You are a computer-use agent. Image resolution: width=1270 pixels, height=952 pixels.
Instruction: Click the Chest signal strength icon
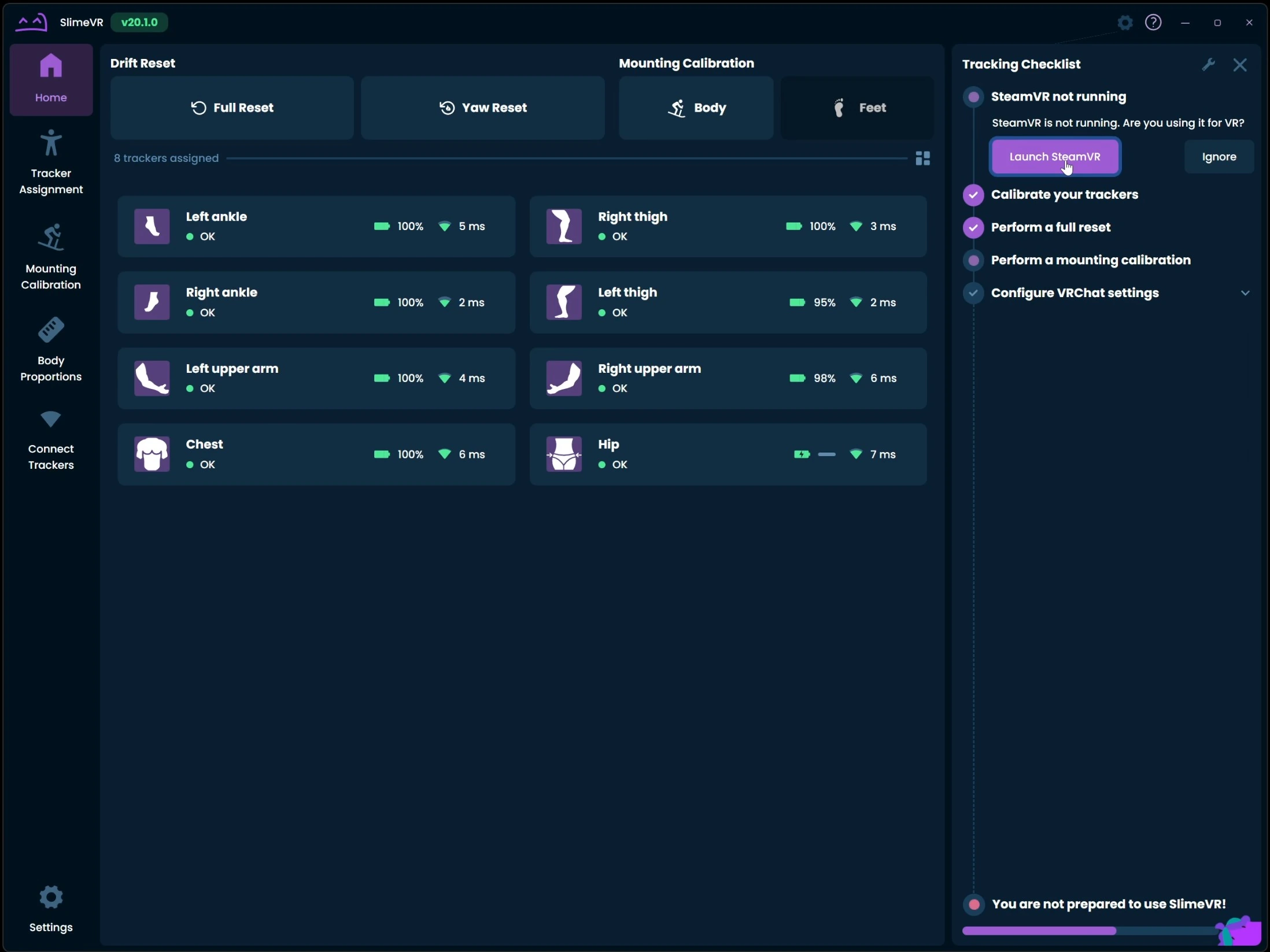point(445,454)
